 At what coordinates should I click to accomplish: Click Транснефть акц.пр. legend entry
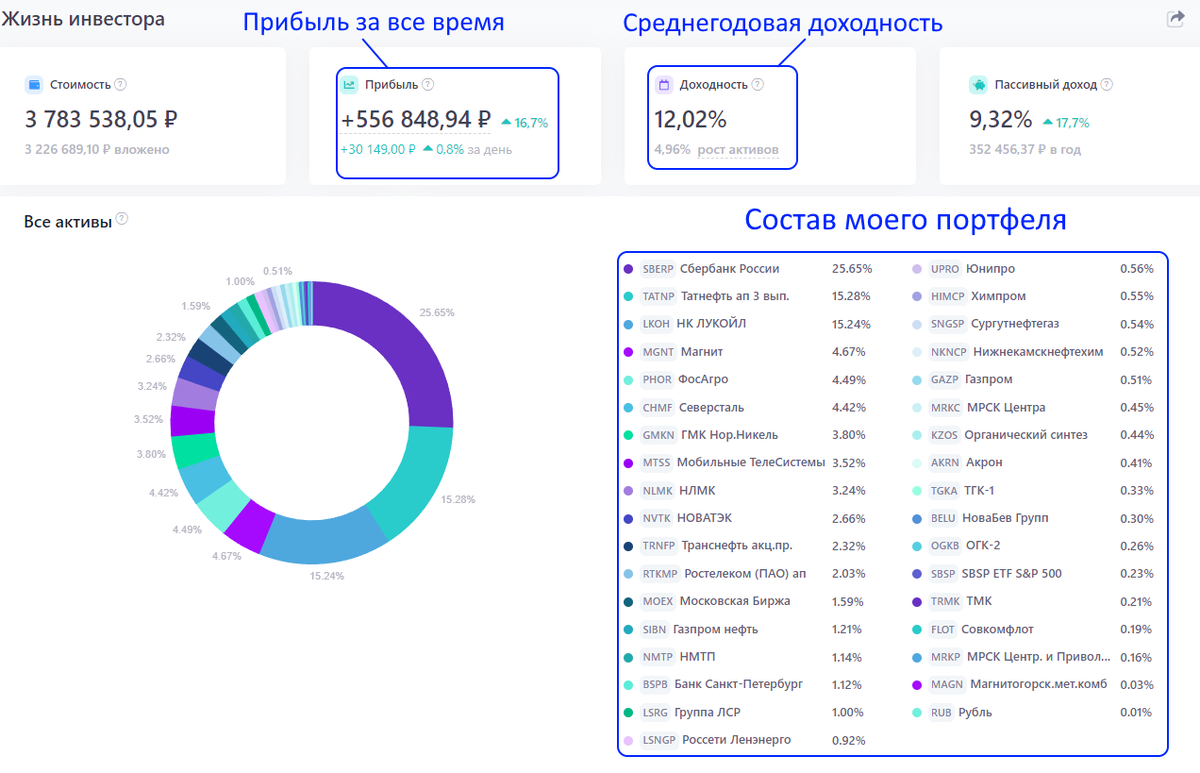point(736,546)
